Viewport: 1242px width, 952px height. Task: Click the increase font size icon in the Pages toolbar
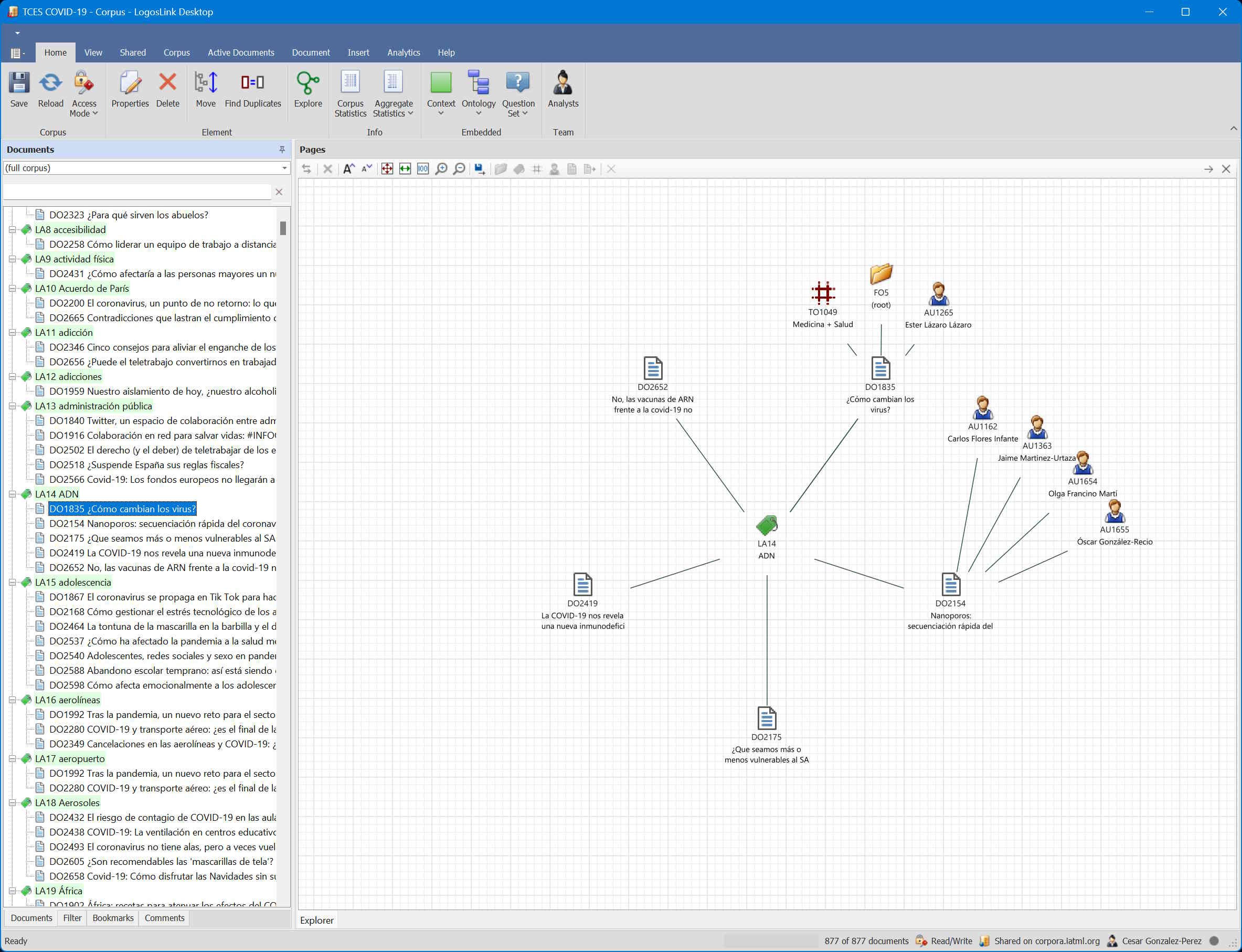click(x=349, y=169)
